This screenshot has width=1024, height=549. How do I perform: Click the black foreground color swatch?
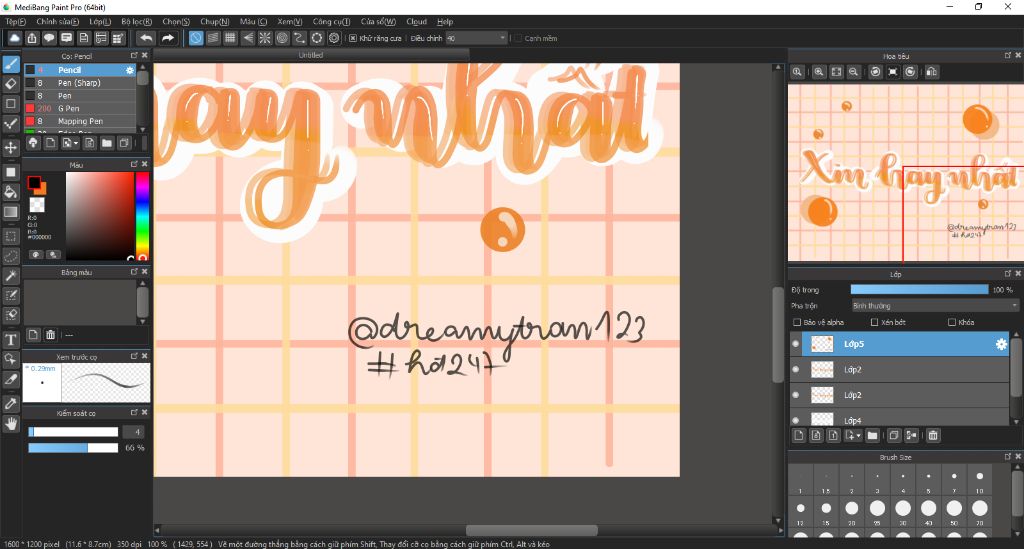[x=33, y=182]
